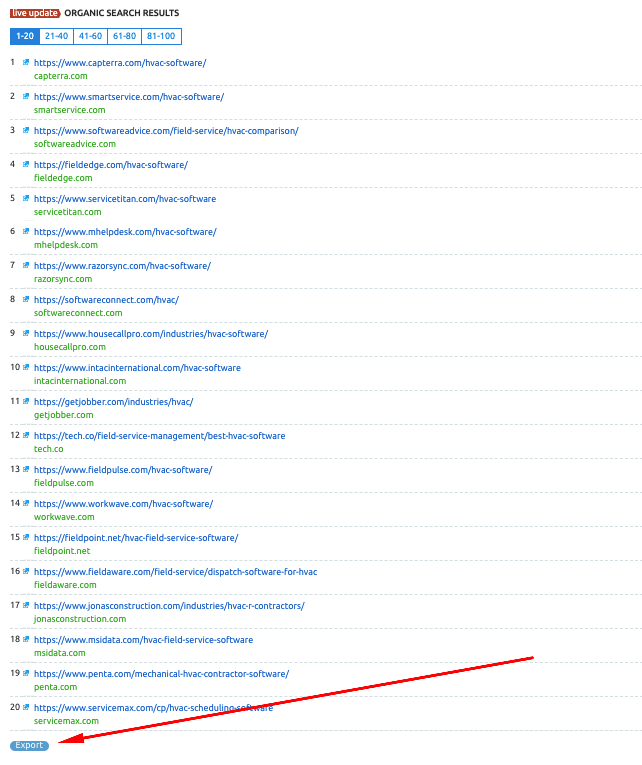Open external link icon for softwareconnect.com result

point(26,300)
